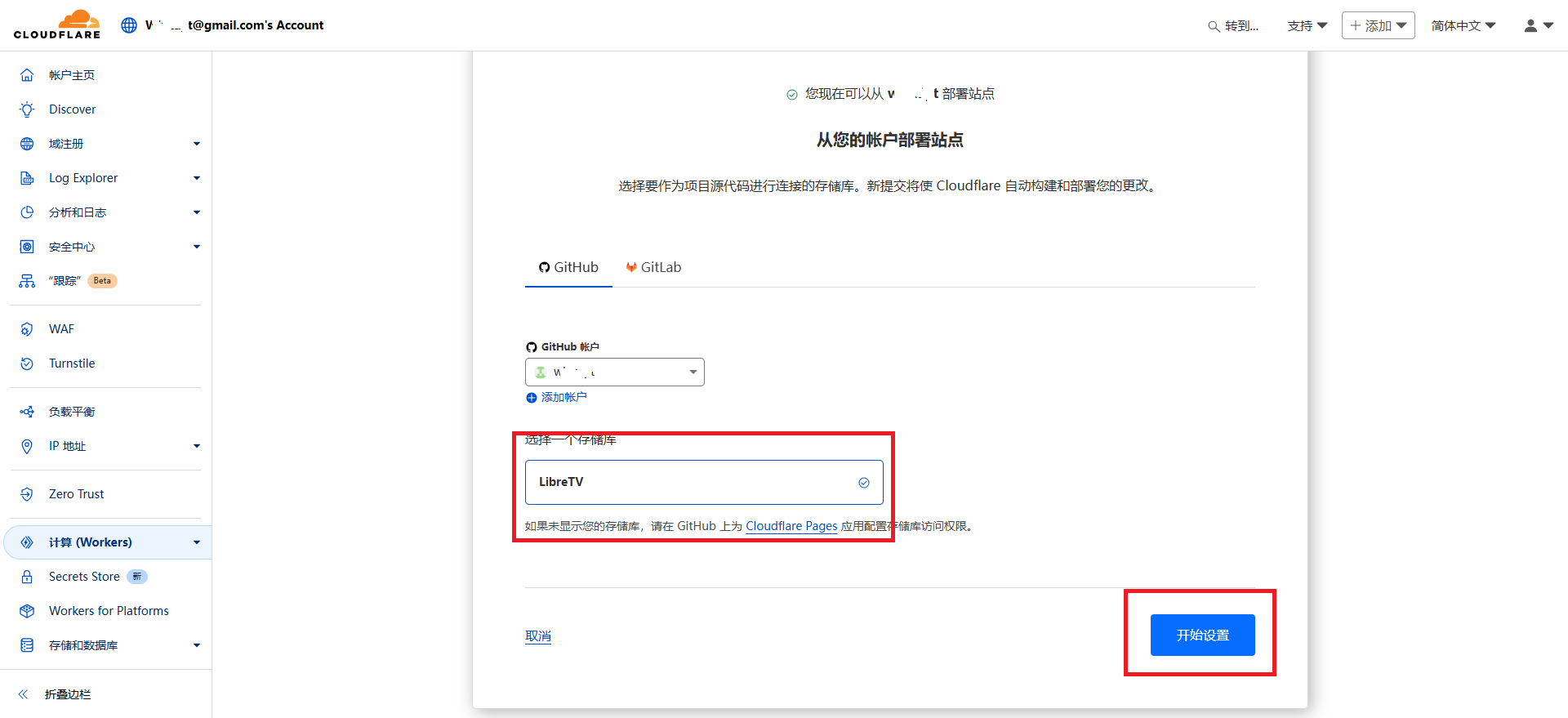Click the Zero Trust icon
1568x718 pixels.
tap(27, 494)
